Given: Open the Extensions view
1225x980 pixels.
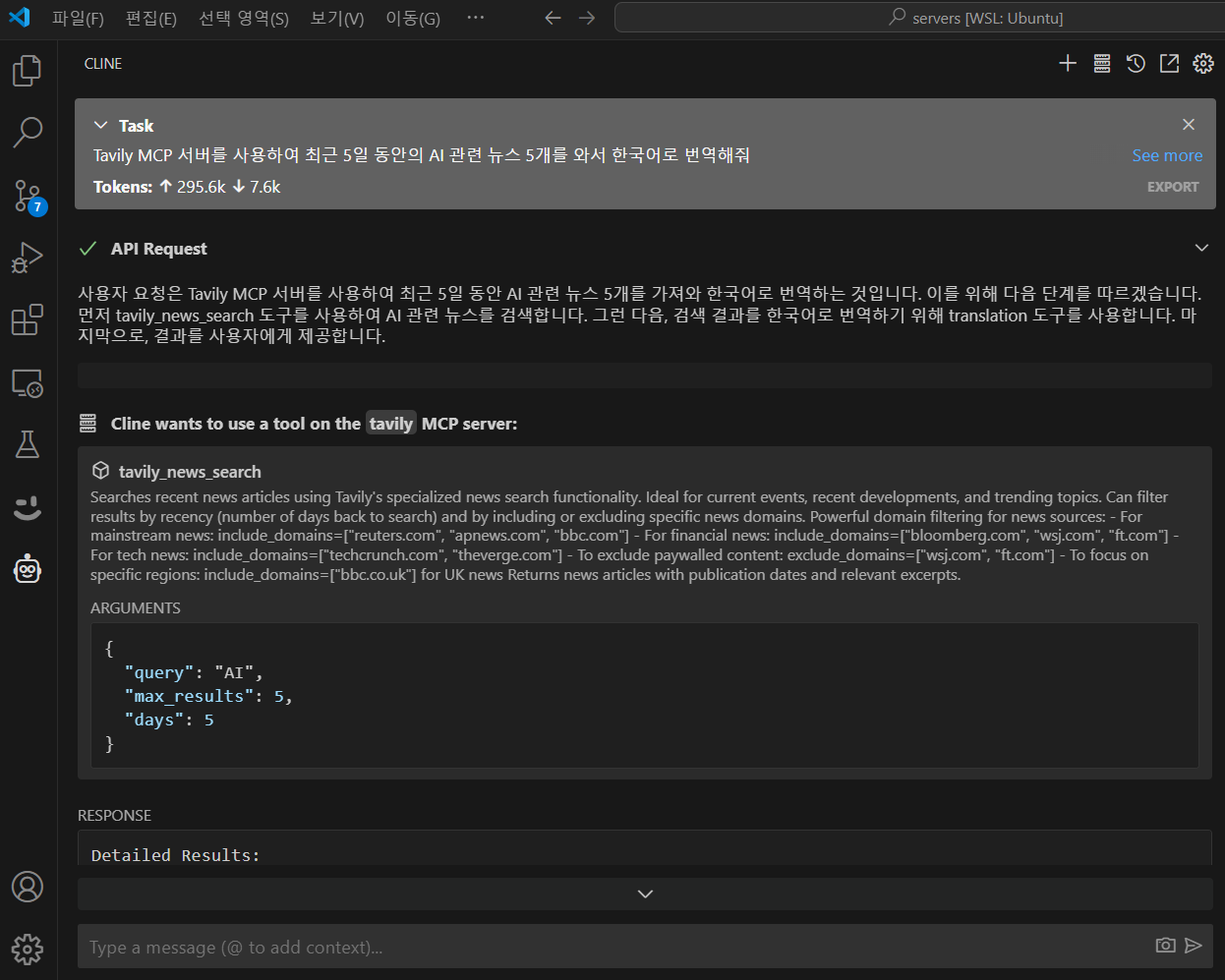Looking at the screenshot, I should tap(28, 319).
